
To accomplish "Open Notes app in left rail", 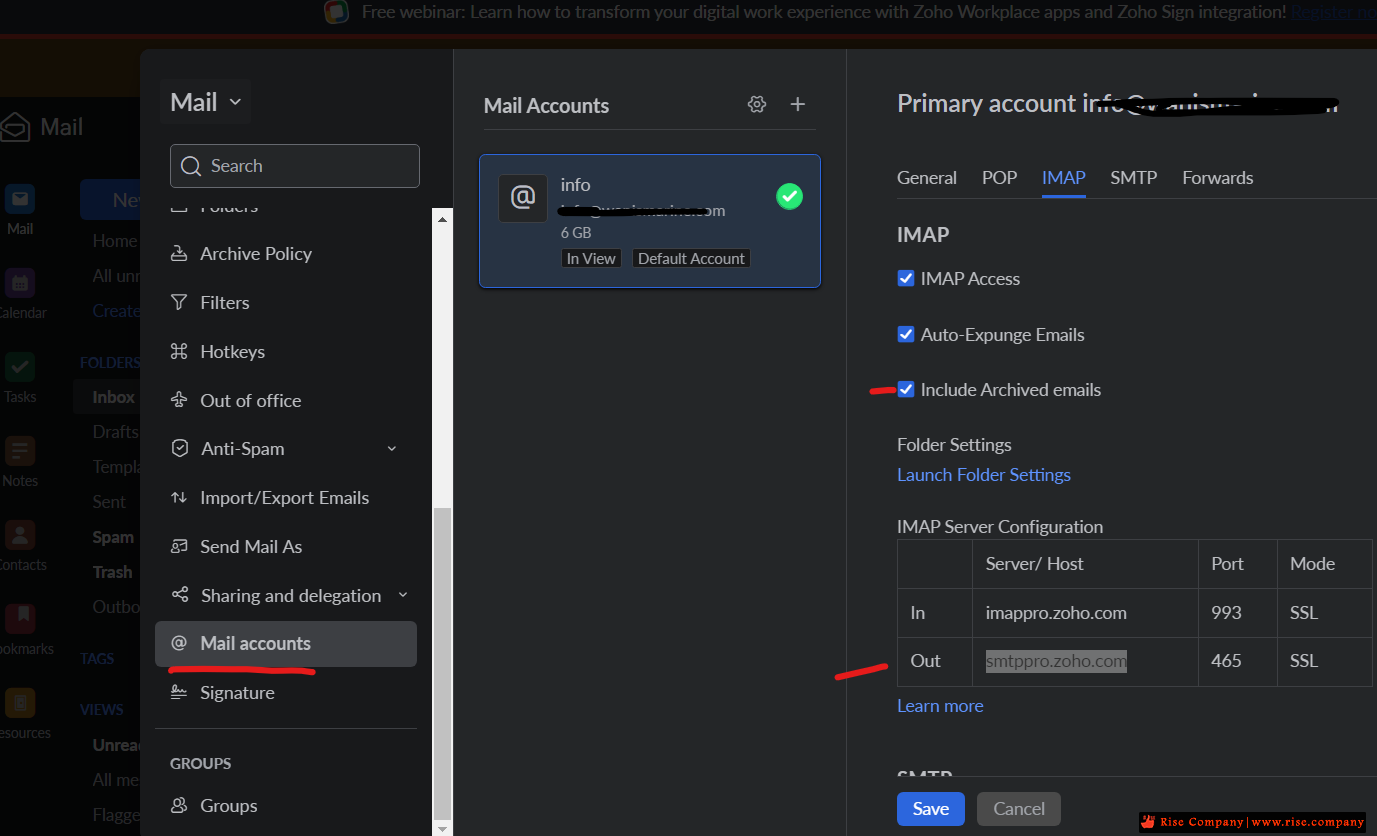I will coord(20,461).
